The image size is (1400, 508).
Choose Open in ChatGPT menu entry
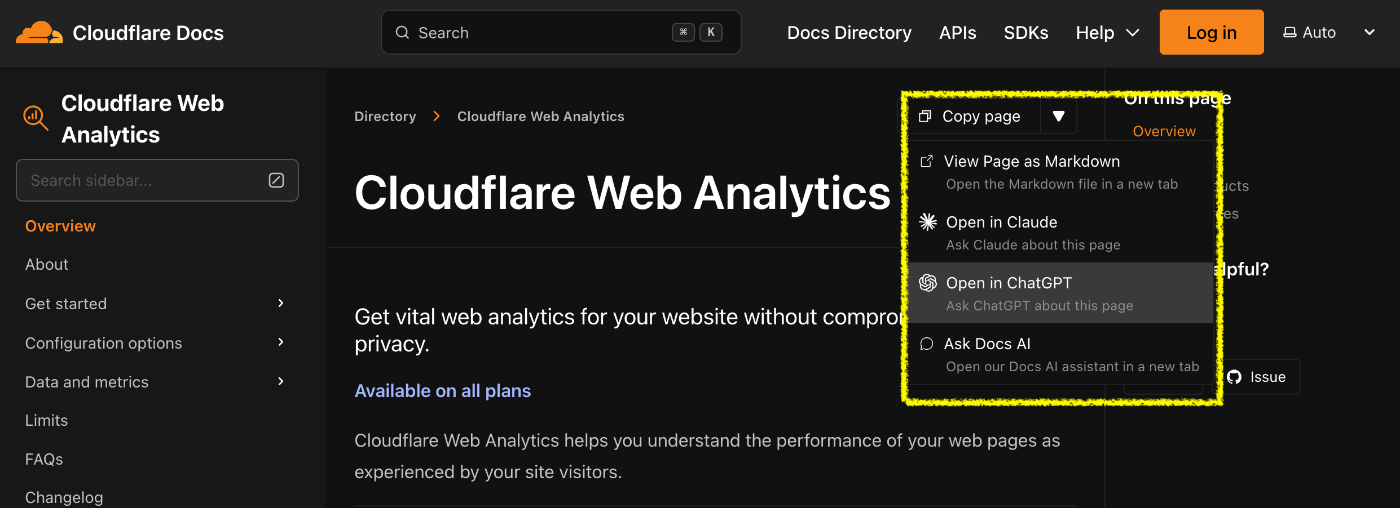click(x=1060, y=293)
